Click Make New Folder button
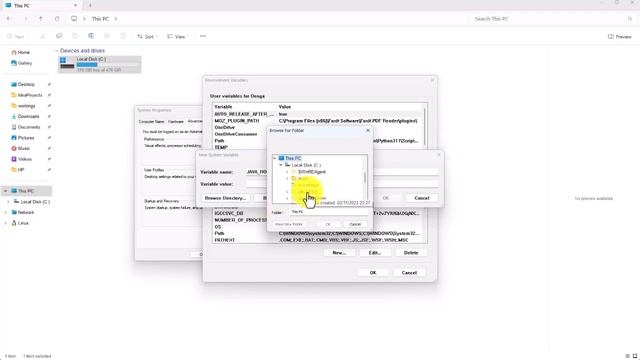 tap(289, 224)
